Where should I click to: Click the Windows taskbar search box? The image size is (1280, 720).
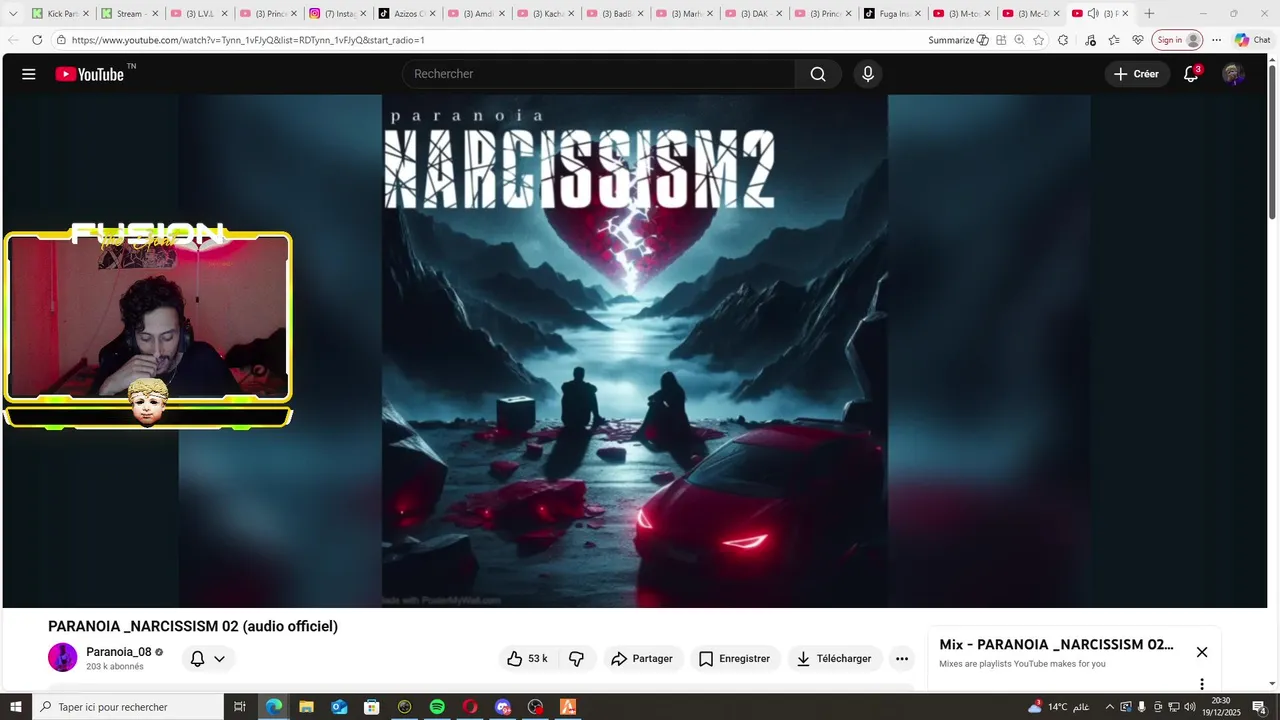tap(127, 707)
